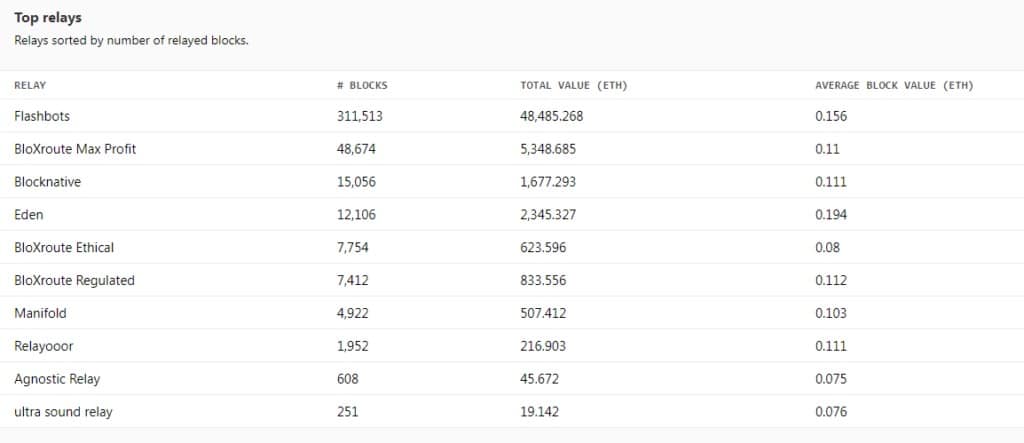This screenshot has width=1024, height=443.
Task: Select BloXroute Max Profit relay
Action: (x=75, y=149)
